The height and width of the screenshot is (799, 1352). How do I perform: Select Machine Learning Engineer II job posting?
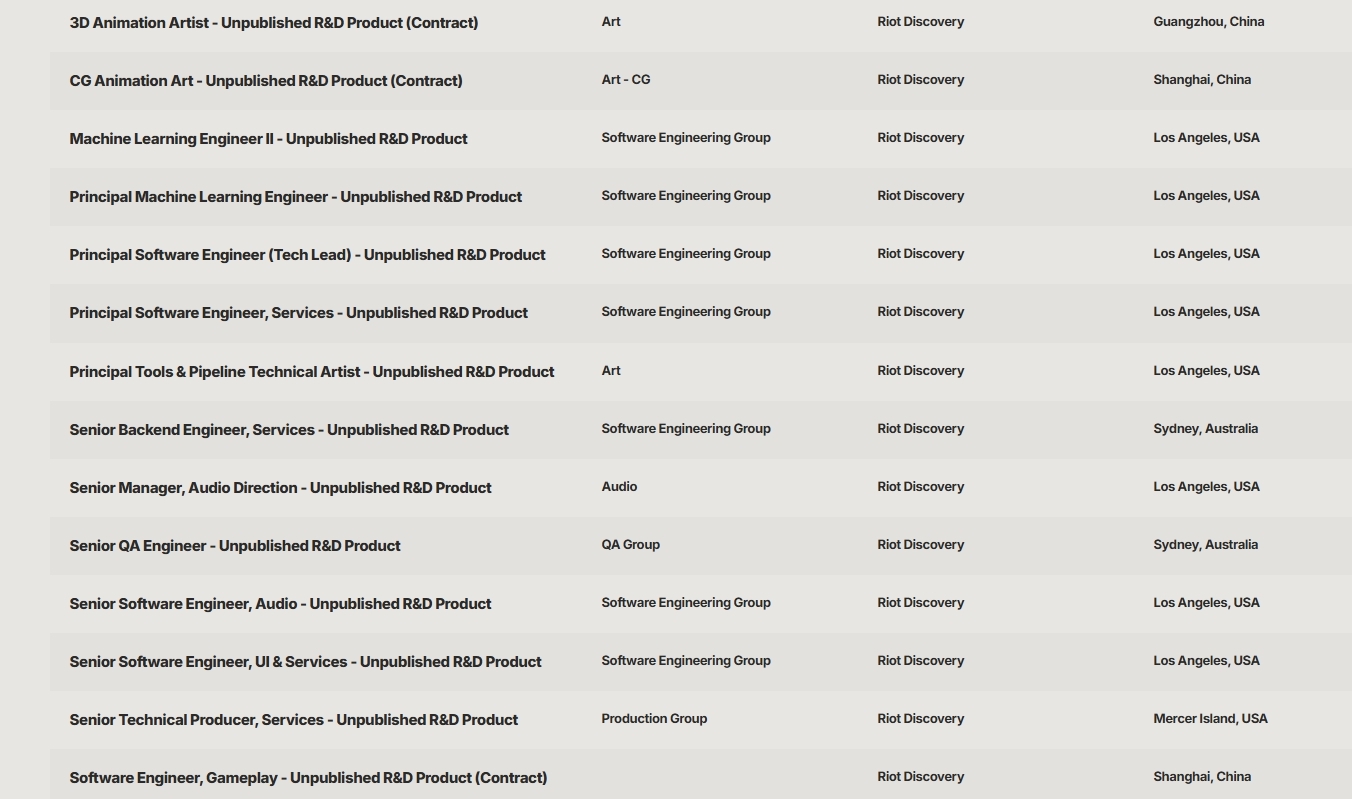(268, 139)
